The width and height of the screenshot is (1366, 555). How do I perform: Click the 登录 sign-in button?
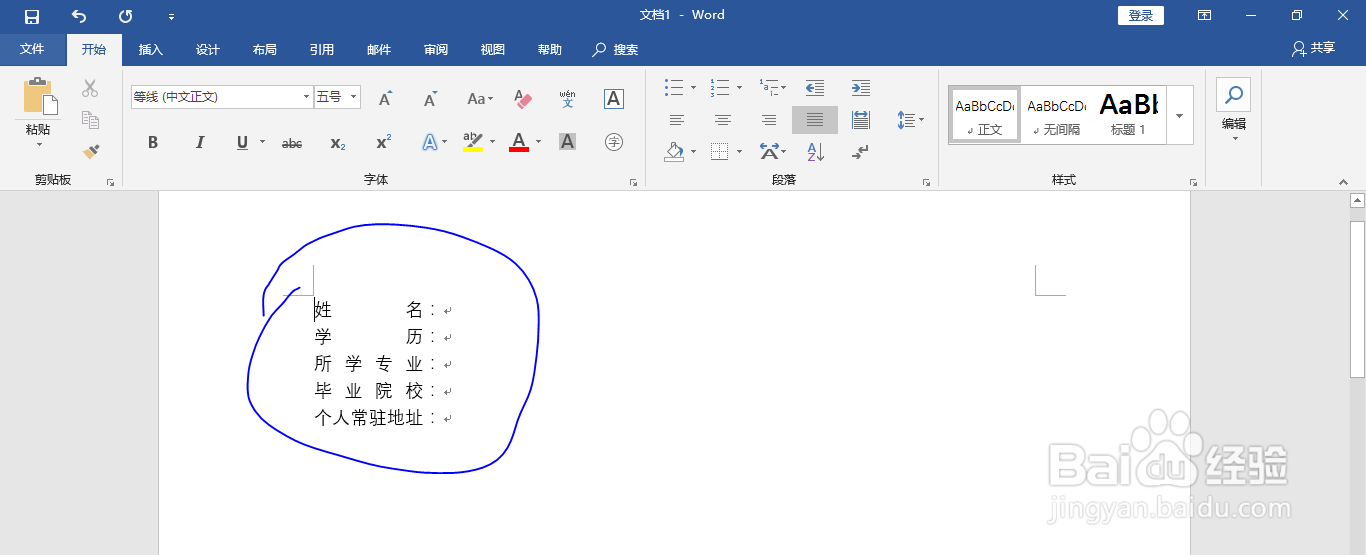tap(1141, 15)
